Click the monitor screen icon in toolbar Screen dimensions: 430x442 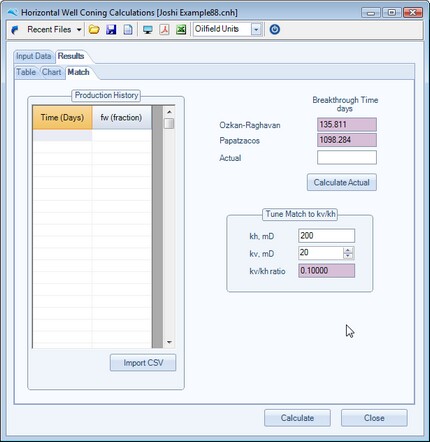pos(147,30)
